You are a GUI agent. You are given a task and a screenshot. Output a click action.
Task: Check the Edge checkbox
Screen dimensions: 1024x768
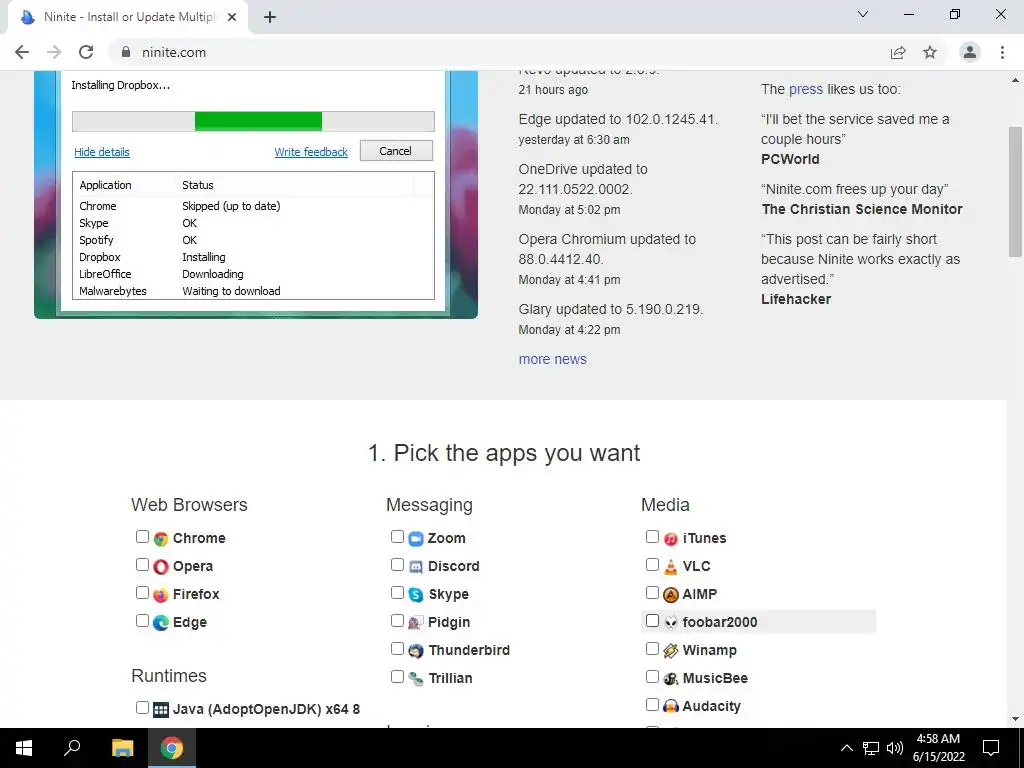(x=142, y=621)
